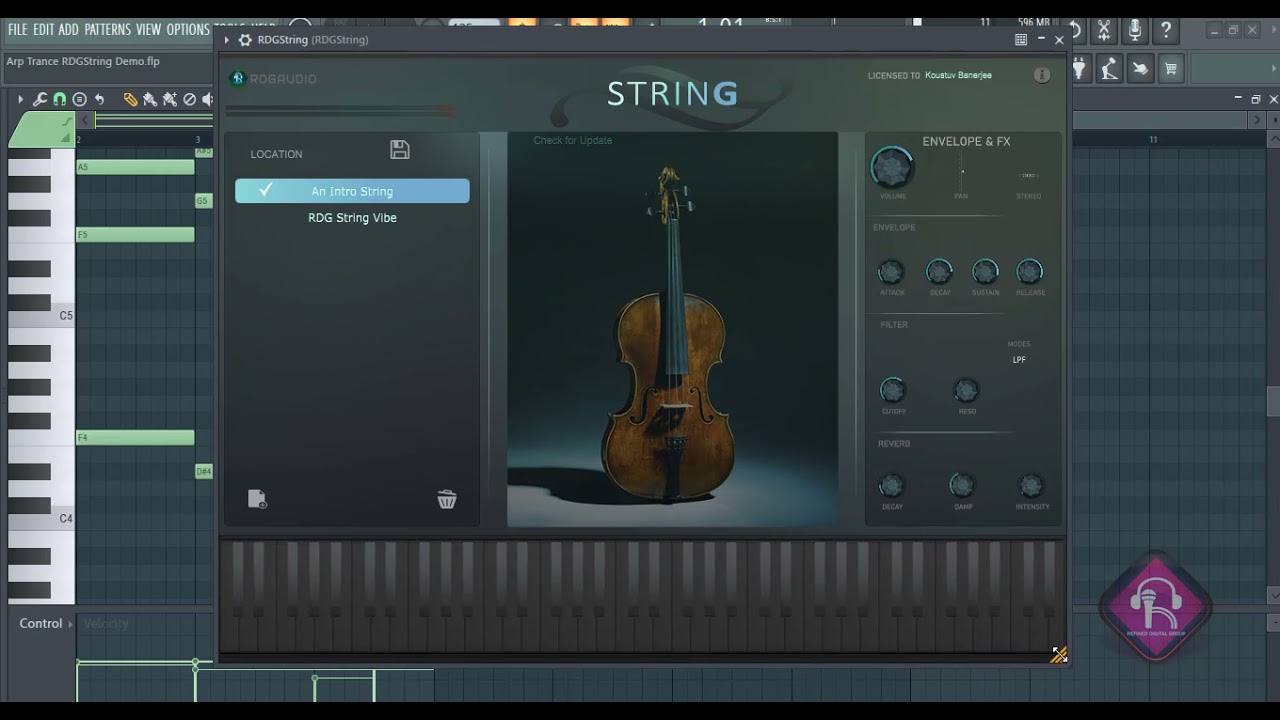
Task: Click the envelope Decay knob
Action: [x=939, y=271]
